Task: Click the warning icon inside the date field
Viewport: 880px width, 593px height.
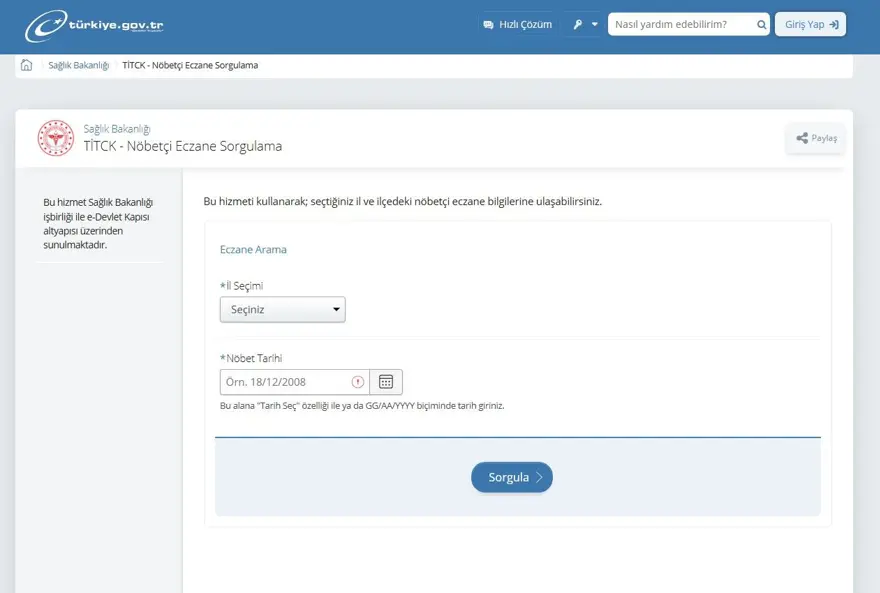Action: [357, 381]
